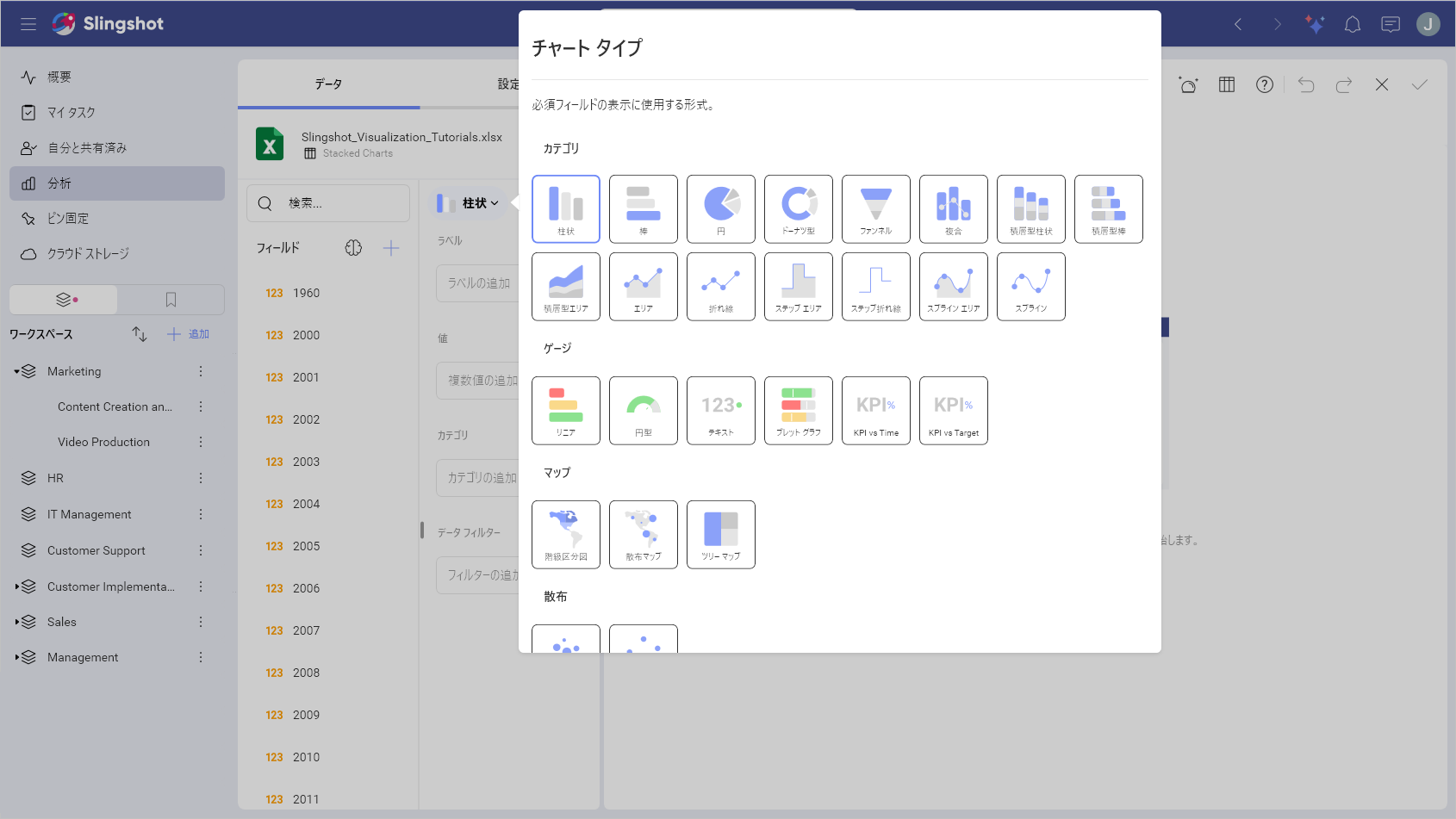Open the HR options menu (three dots)
The image size is (1456, 819).
point(201,478)
